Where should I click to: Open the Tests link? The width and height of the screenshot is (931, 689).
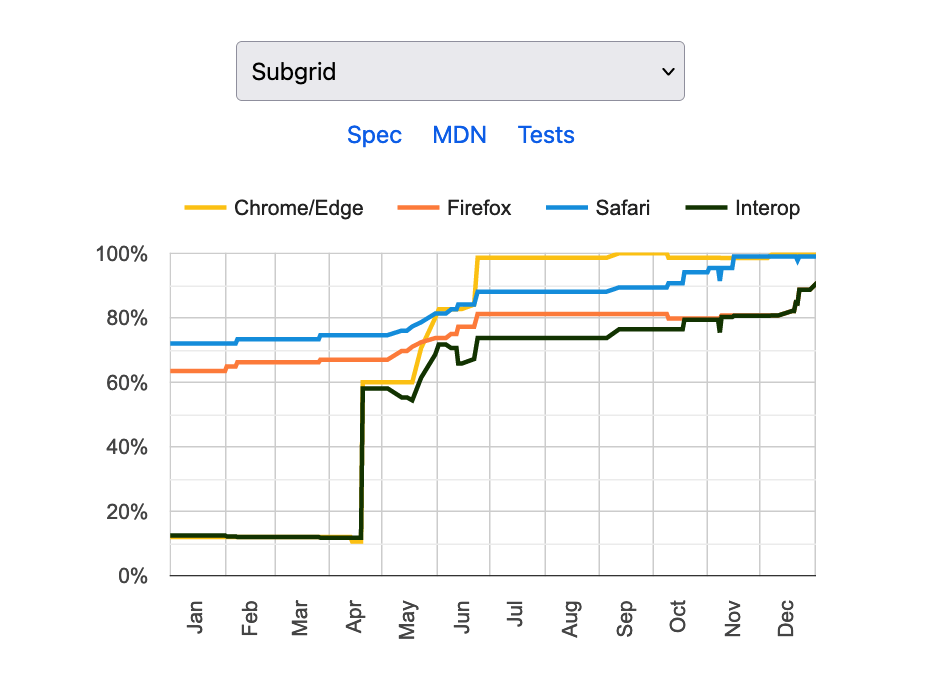click(x=546, y=135)
